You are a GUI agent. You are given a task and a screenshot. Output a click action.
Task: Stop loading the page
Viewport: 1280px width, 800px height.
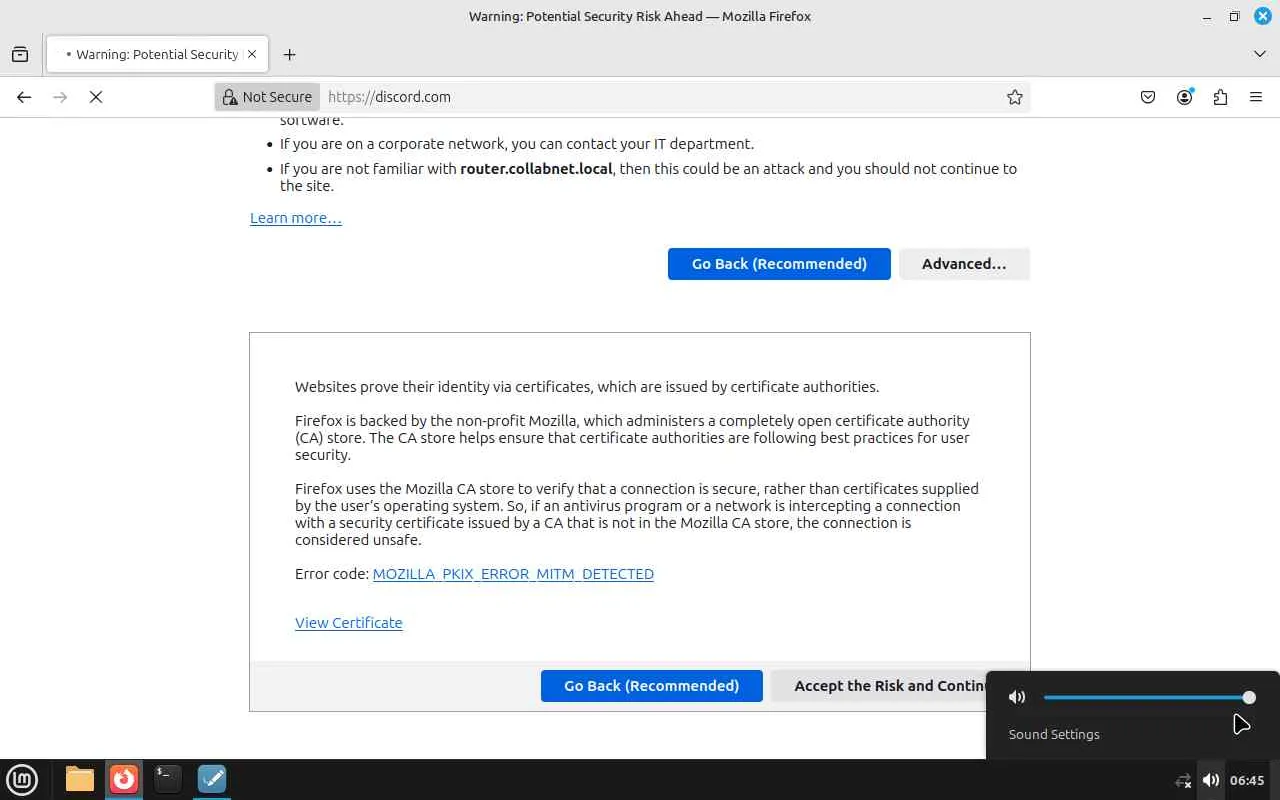pos(96,97)
